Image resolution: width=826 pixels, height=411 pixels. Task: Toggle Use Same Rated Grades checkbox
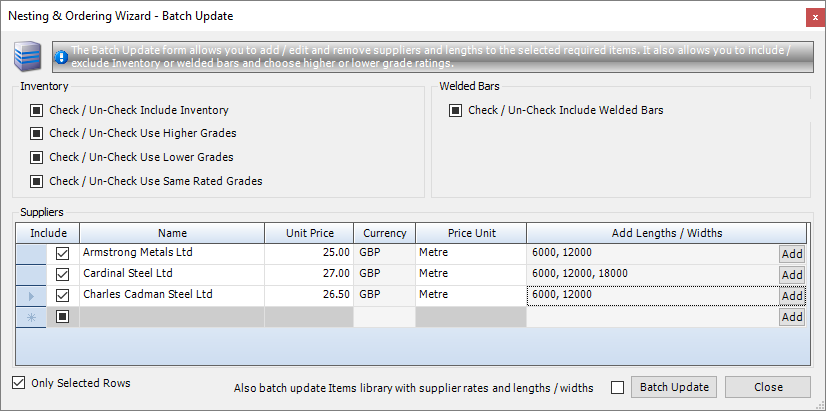(37, 182)
